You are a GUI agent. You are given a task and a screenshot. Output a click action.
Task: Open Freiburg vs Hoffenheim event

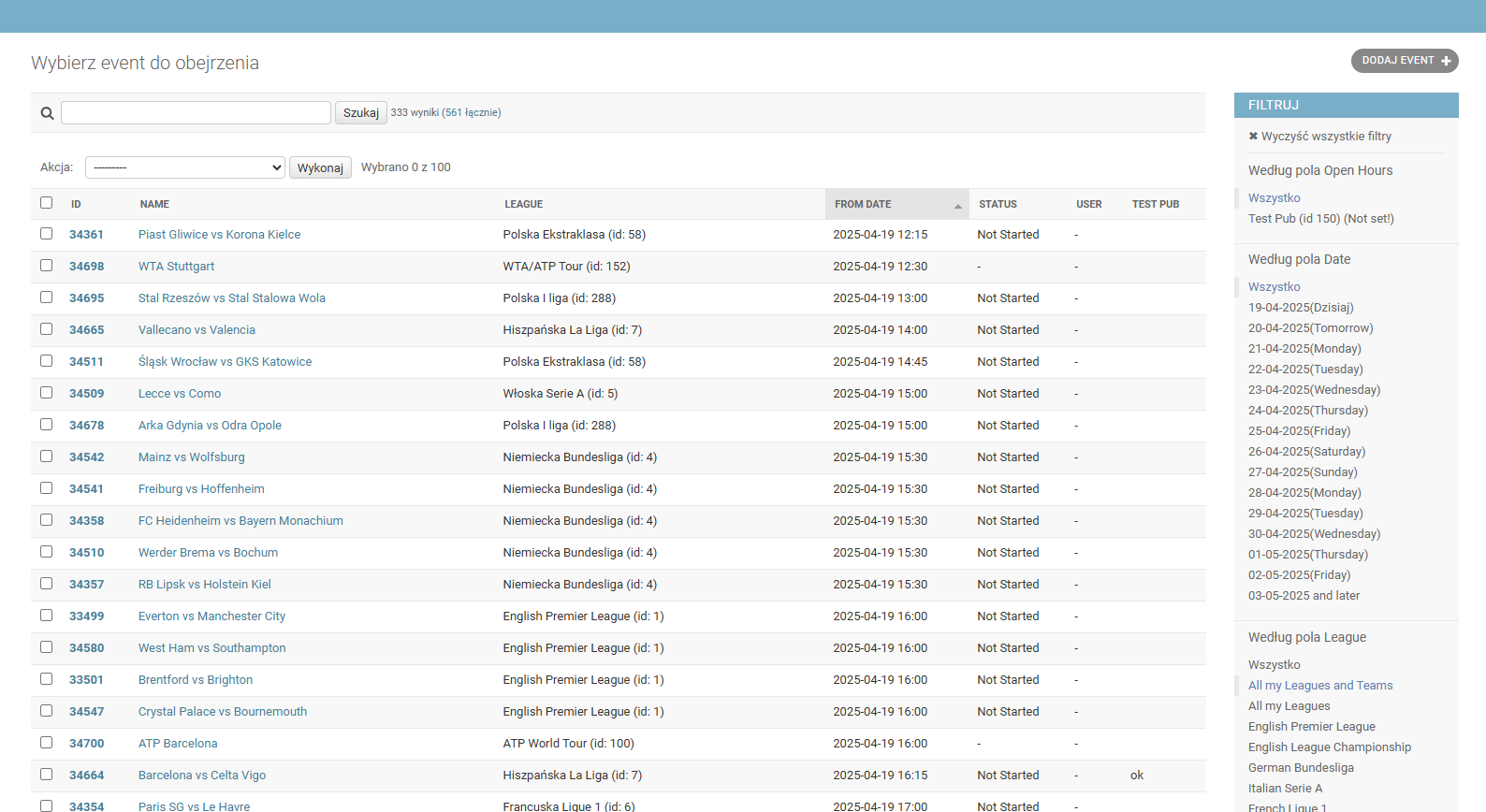(x=201, y=489)
